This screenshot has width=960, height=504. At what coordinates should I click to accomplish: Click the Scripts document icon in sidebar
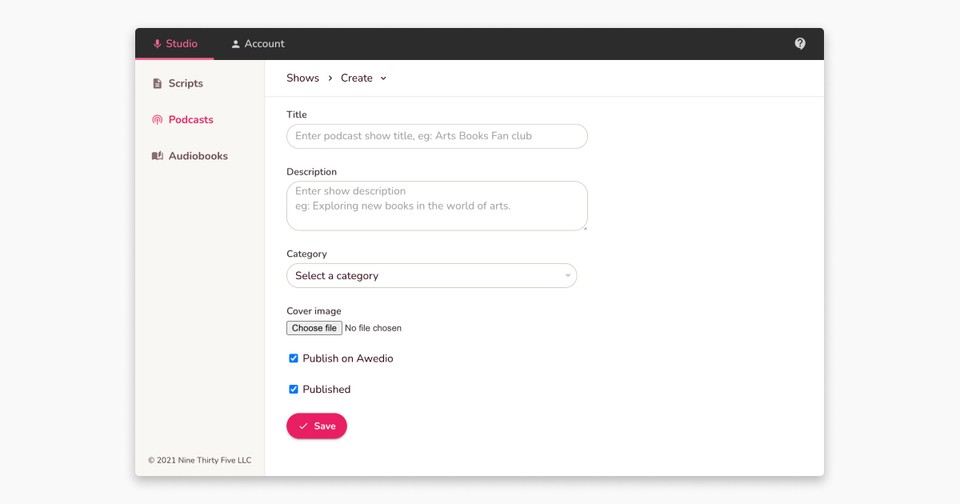157,84
